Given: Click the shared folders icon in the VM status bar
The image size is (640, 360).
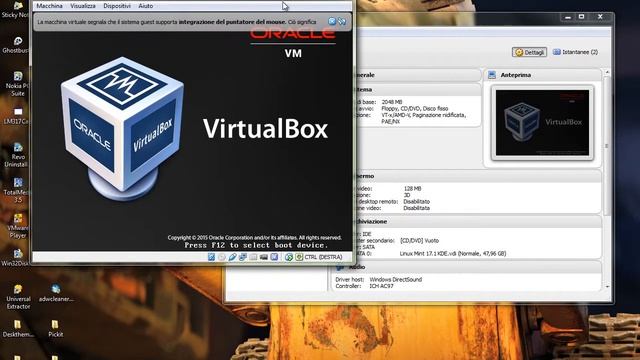Looking at the screenshot, I should [x=253, y=257].
